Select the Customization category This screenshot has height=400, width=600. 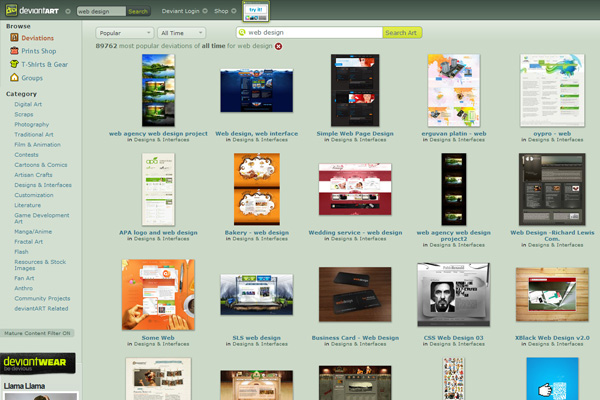tap(34, 195)
